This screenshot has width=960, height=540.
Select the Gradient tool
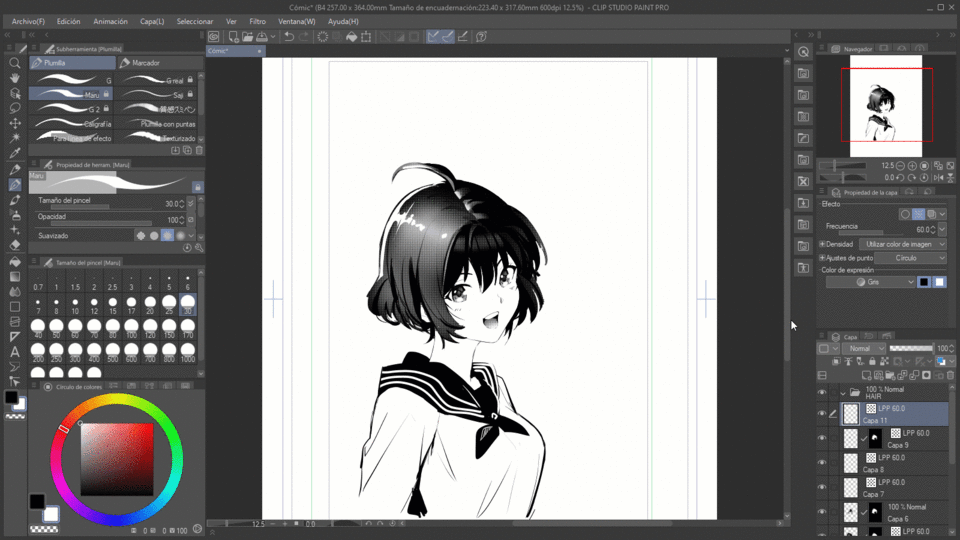coord(15,277)
